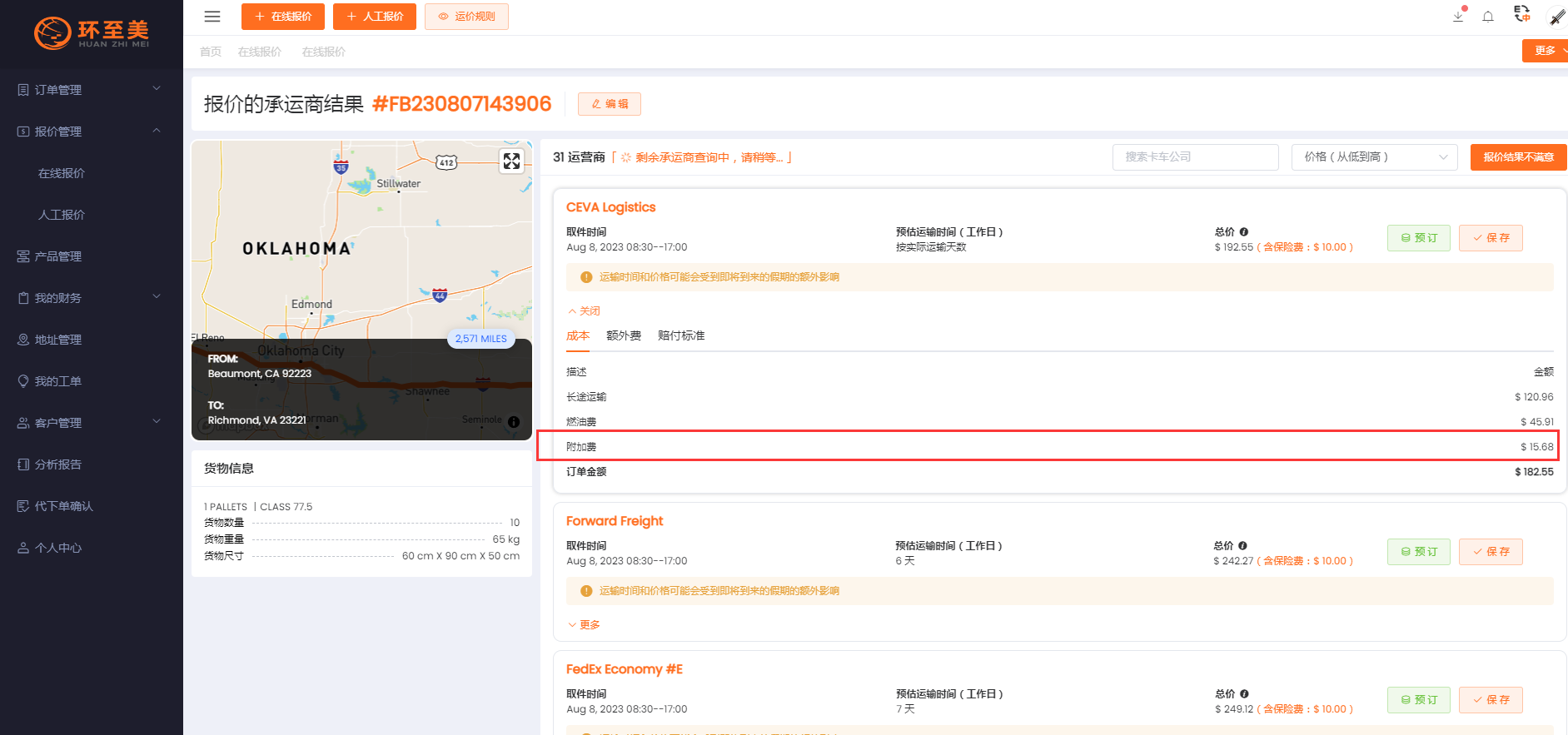Open the notification bell
The width and height of the screenshot is (1568, 735).
tap(1488, 17)
